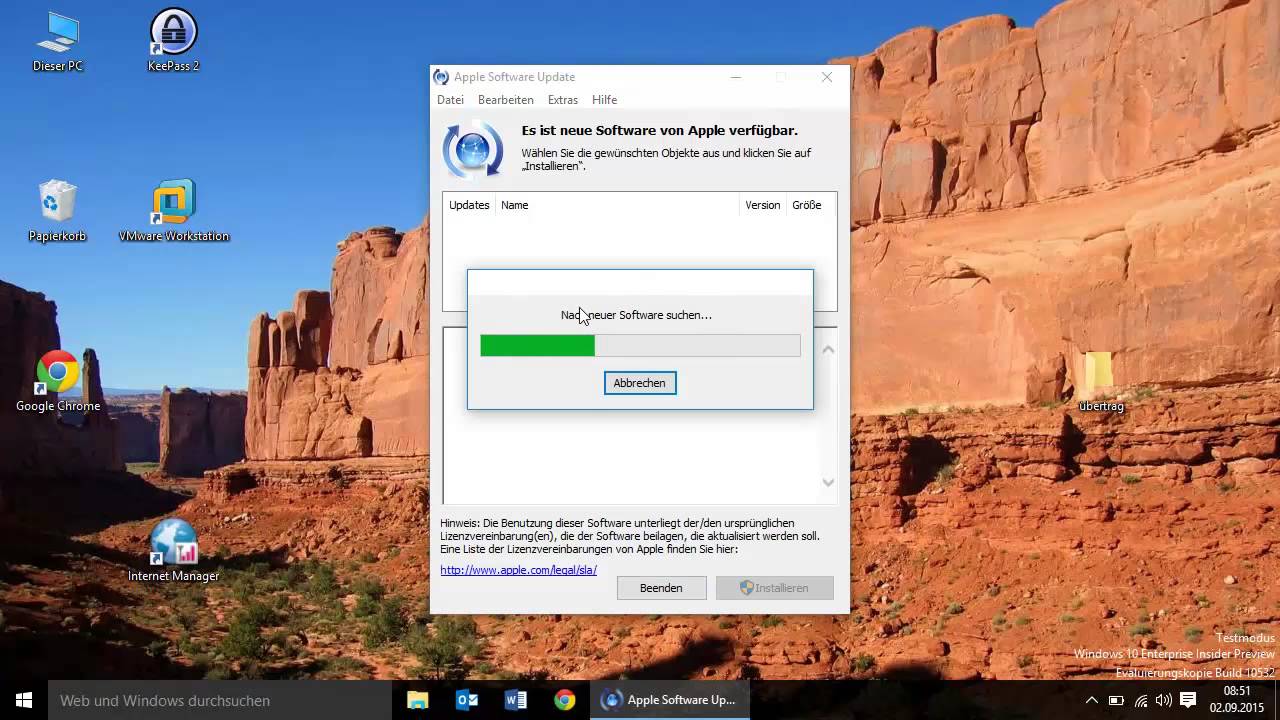Open apple.com/legal/sla link
The width and height of the screenshot is (1280, 720).
[519, 570]
